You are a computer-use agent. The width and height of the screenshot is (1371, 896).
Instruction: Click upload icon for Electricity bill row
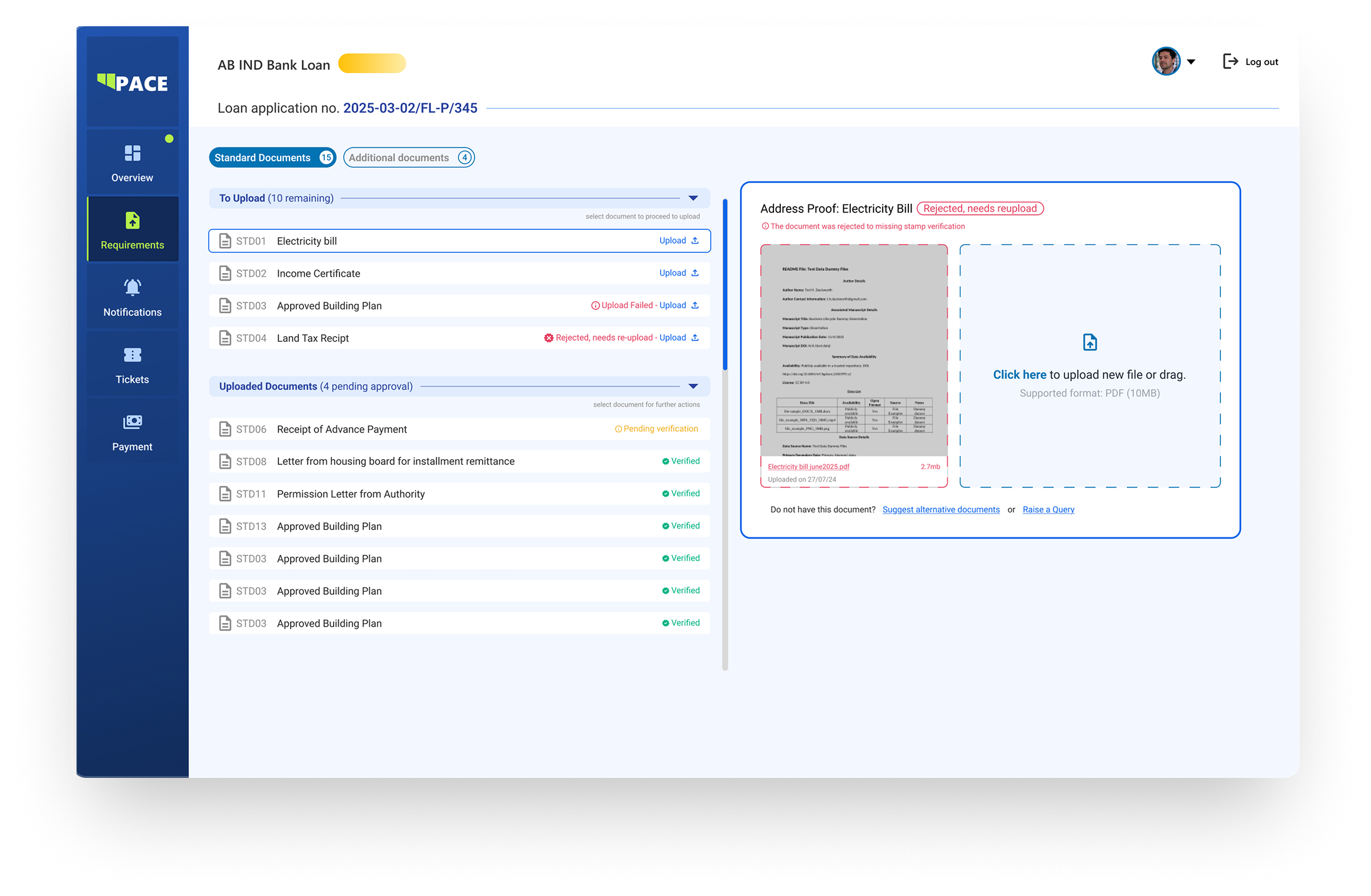[x=695, y=241]
